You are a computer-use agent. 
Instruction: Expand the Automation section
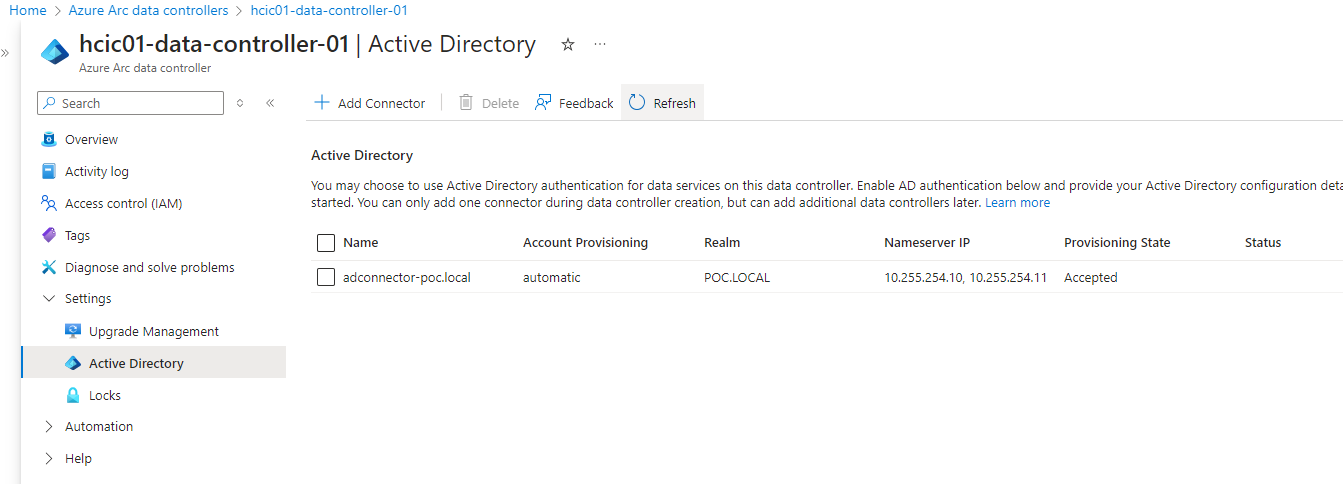pyautogui.click(x=49, y=427)
